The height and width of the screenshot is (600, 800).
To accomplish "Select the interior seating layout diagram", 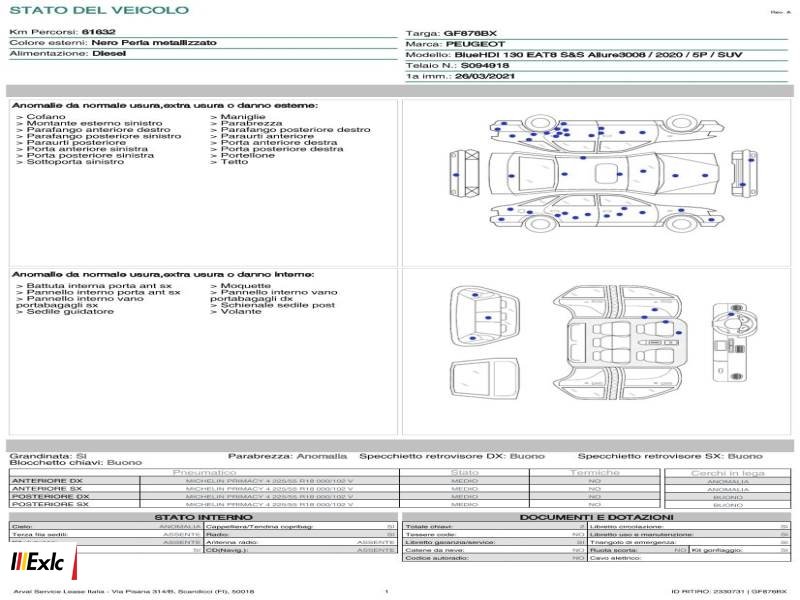I will click(619, 342).
